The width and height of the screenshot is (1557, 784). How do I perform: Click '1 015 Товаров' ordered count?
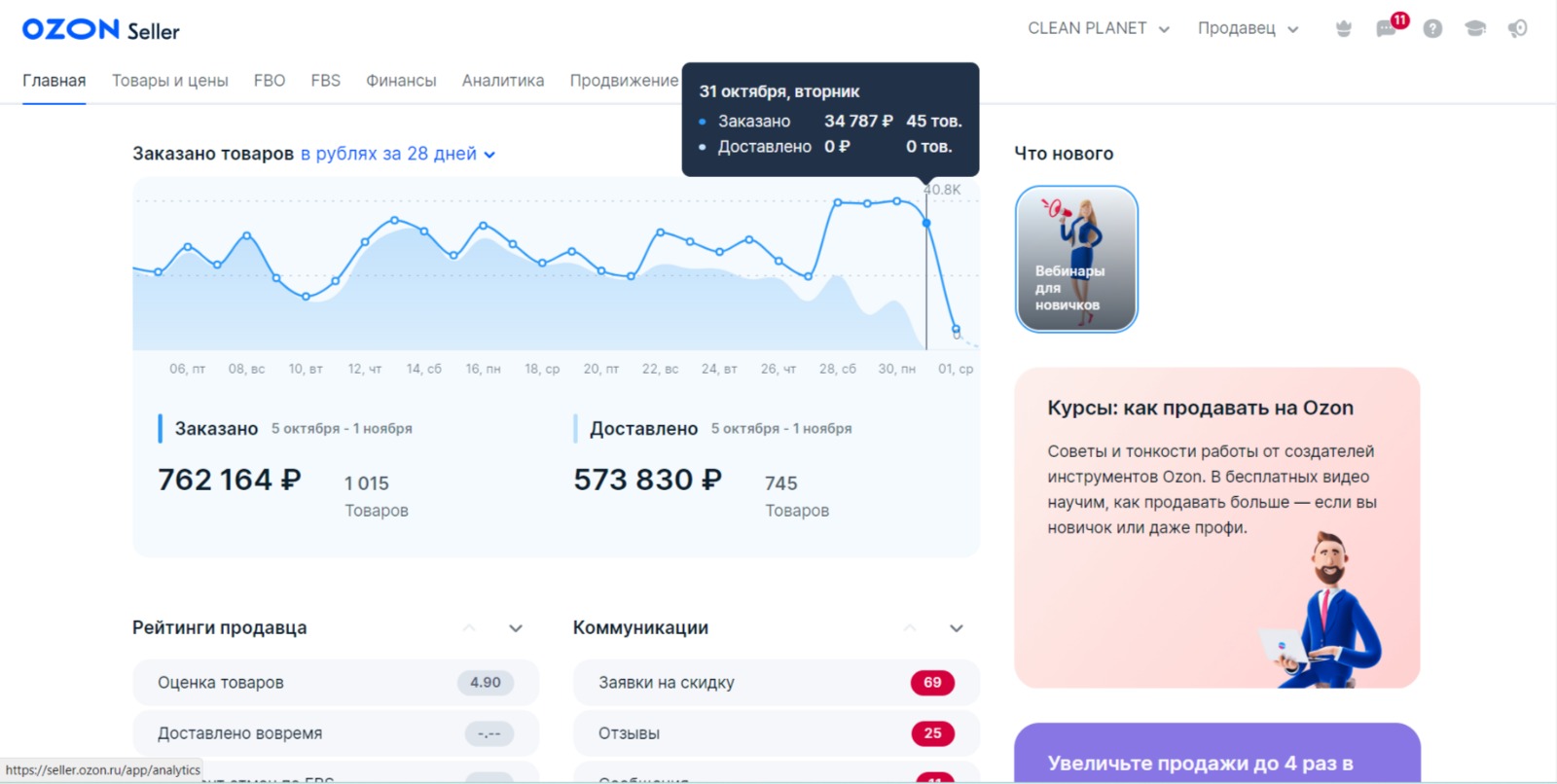pos(377,496)
